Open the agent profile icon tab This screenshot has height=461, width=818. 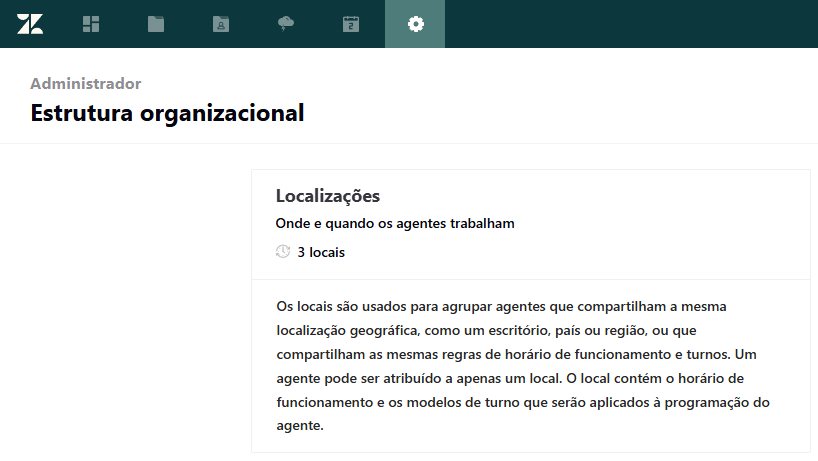221,24
